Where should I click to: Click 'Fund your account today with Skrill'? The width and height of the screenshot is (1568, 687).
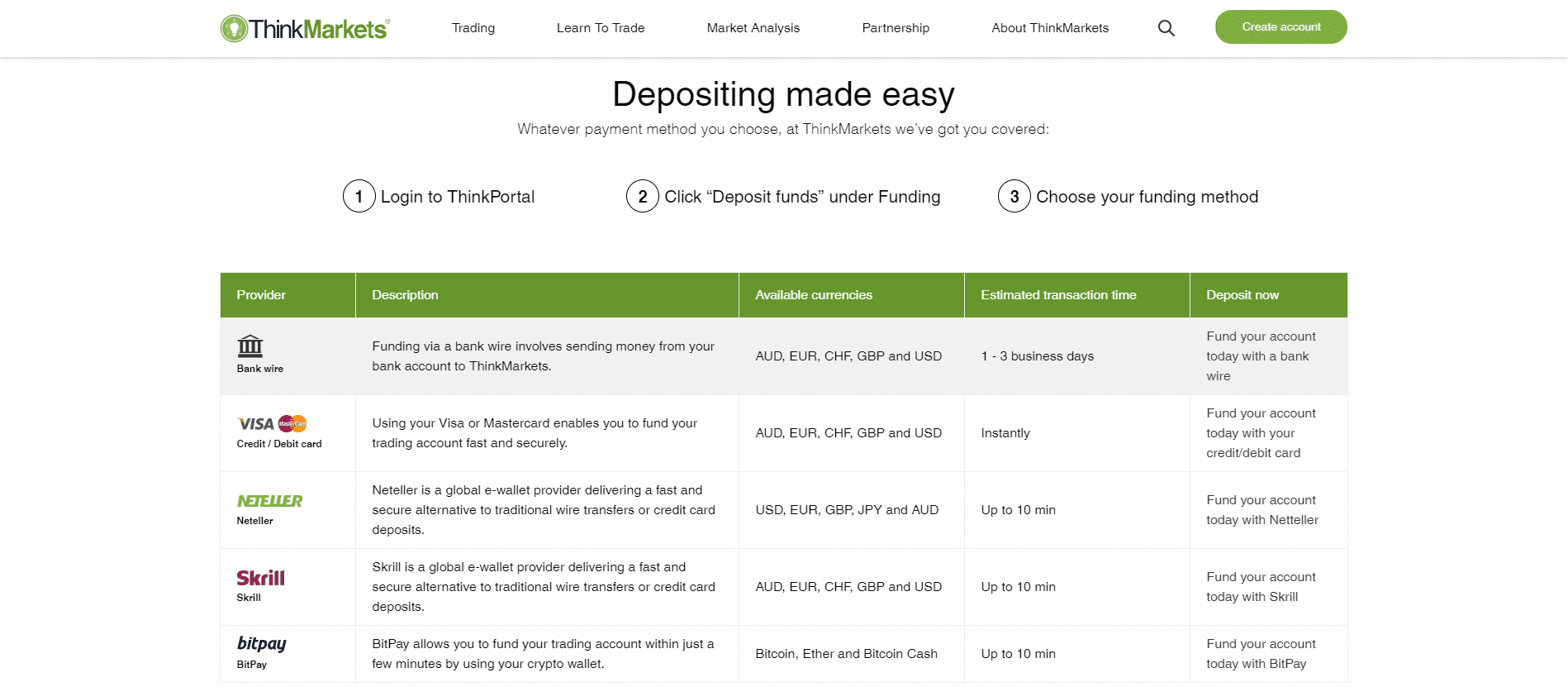[1261, 587]
